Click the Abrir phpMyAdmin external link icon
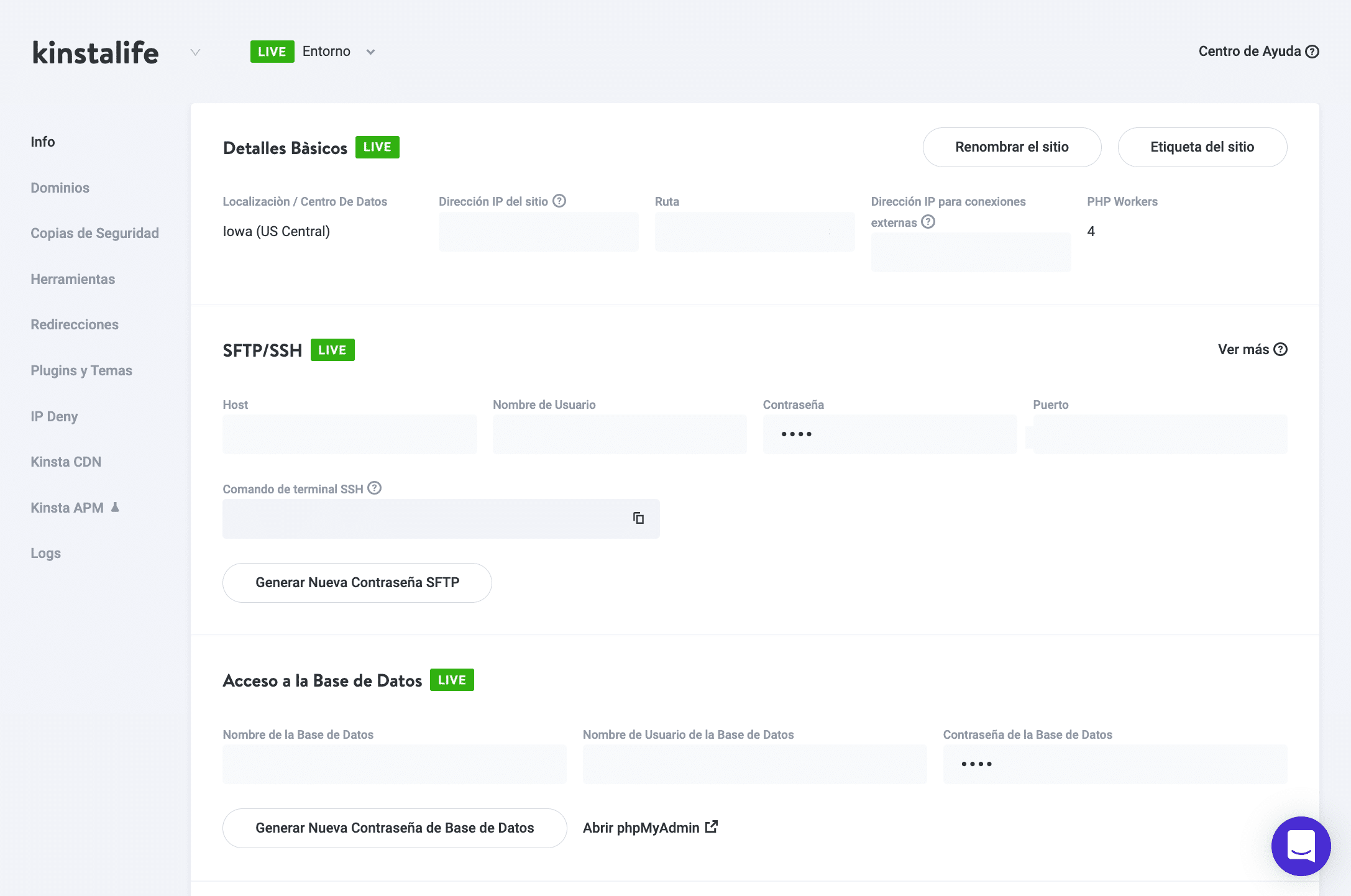Image resolution: width=1351 pixels, height=896 pixels. (712, 827)
